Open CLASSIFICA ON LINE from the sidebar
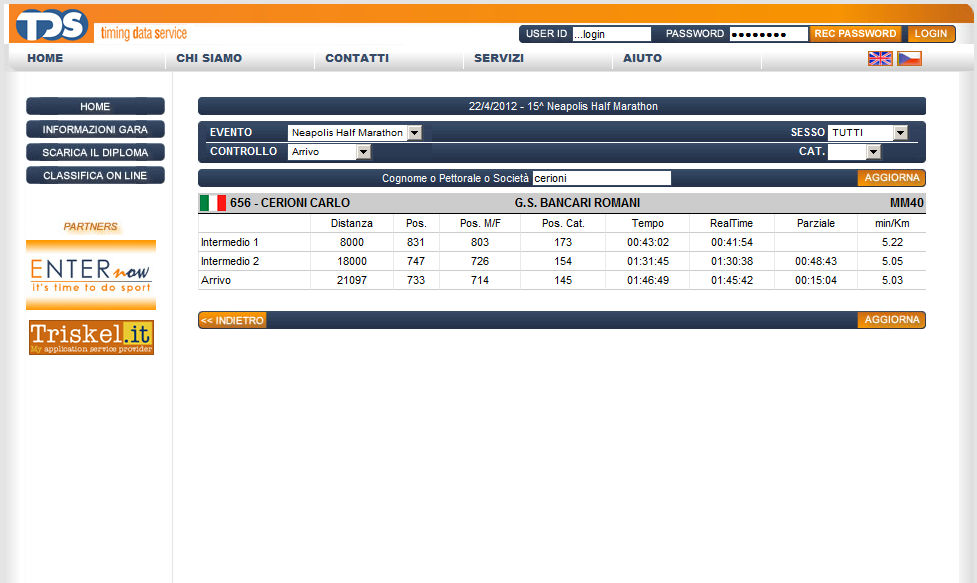 point(95,175)
